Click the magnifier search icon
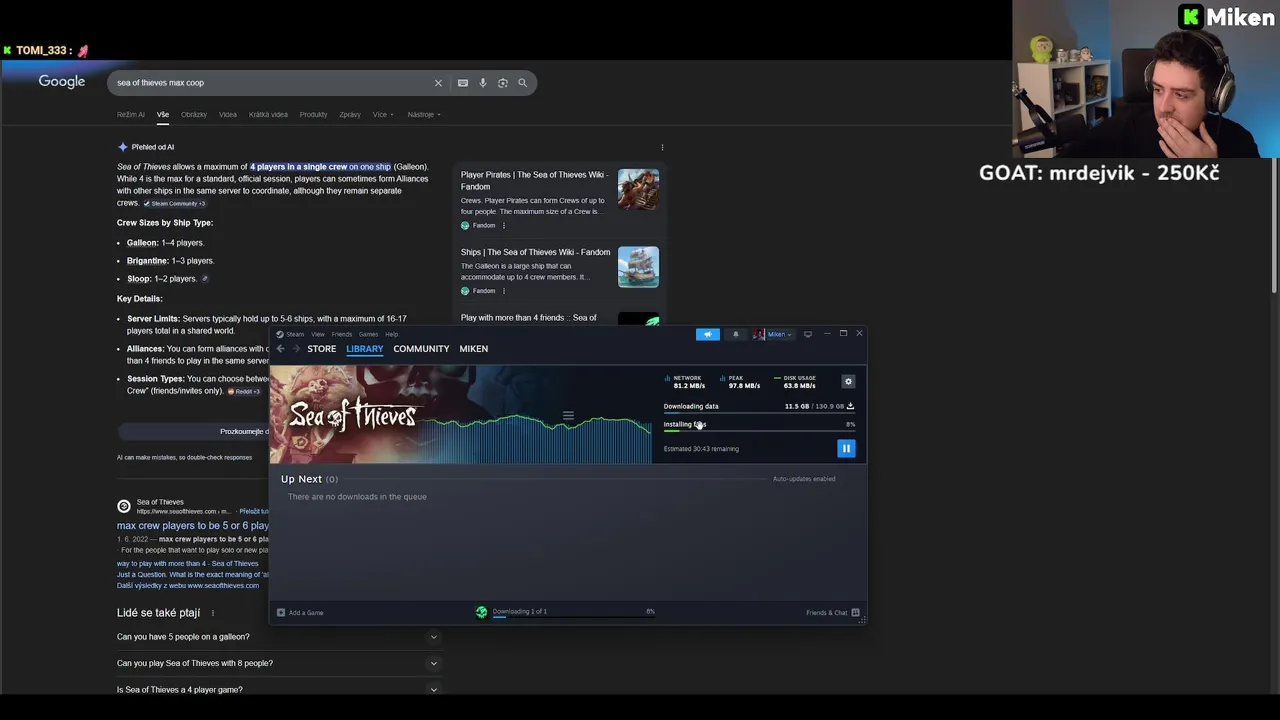Screen dimensions: 1280x720 (x=522, y=83)
